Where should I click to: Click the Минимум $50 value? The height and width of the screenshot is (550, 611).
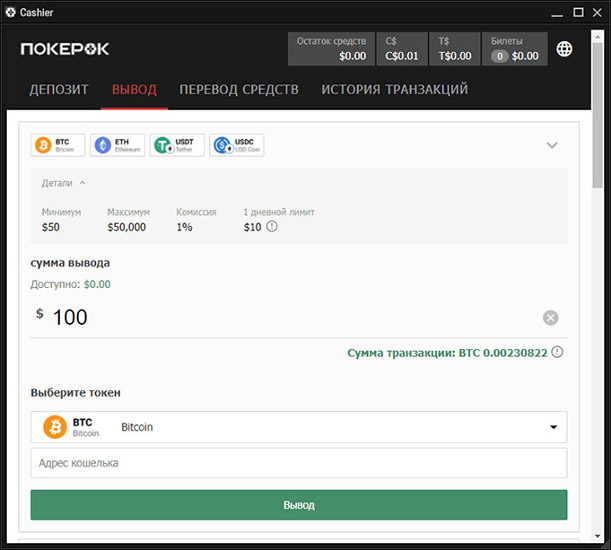(x=51, y=227)
